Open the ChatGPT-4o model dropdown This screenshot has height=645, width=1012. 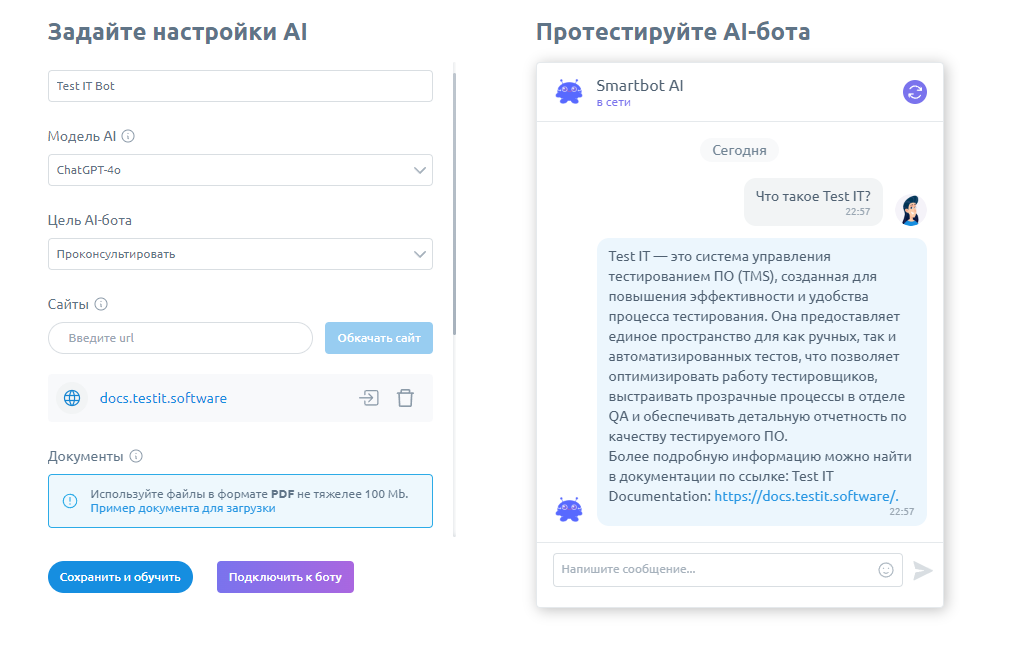click(240, 170)
